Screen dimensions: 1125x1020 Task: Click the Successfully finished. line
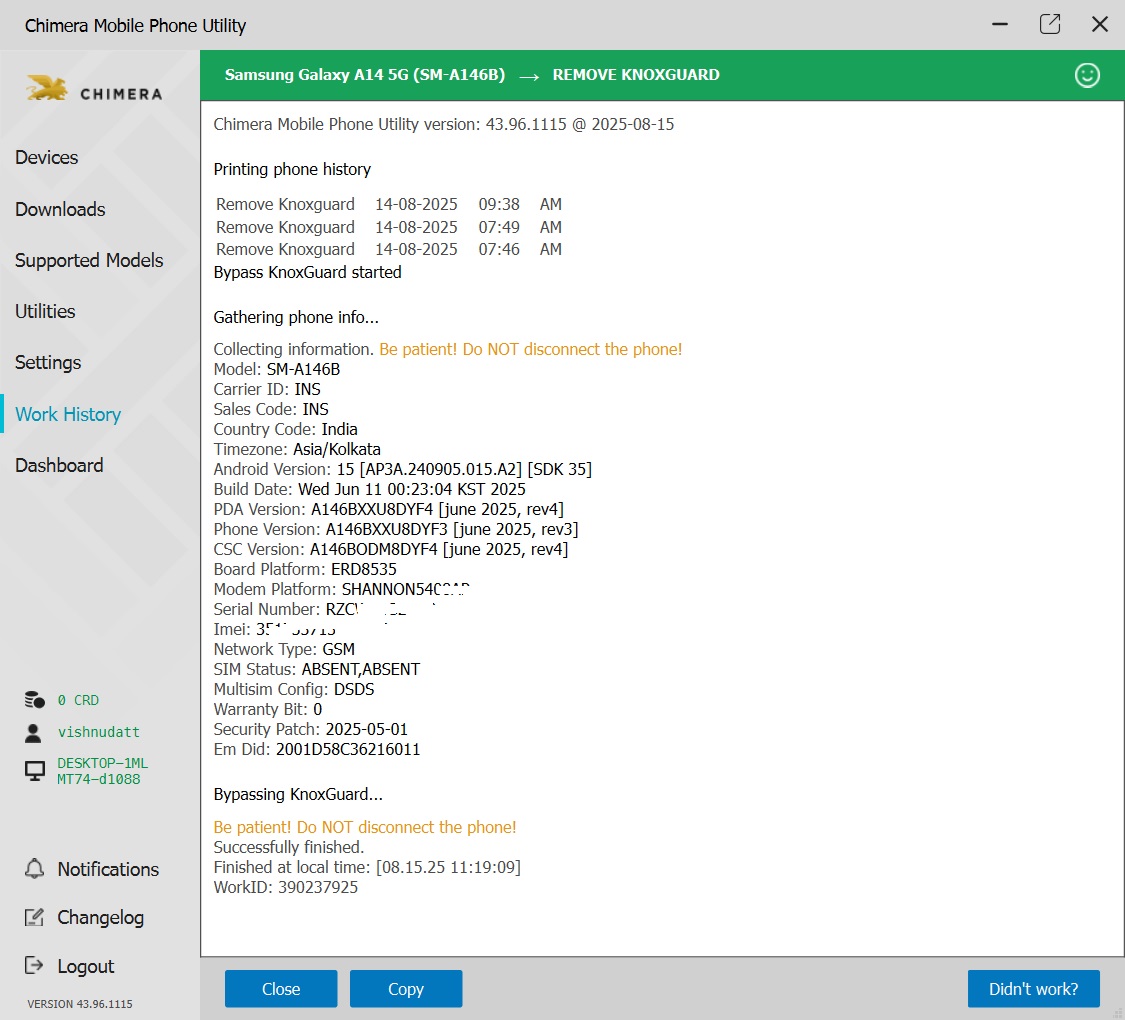(288, 846)
